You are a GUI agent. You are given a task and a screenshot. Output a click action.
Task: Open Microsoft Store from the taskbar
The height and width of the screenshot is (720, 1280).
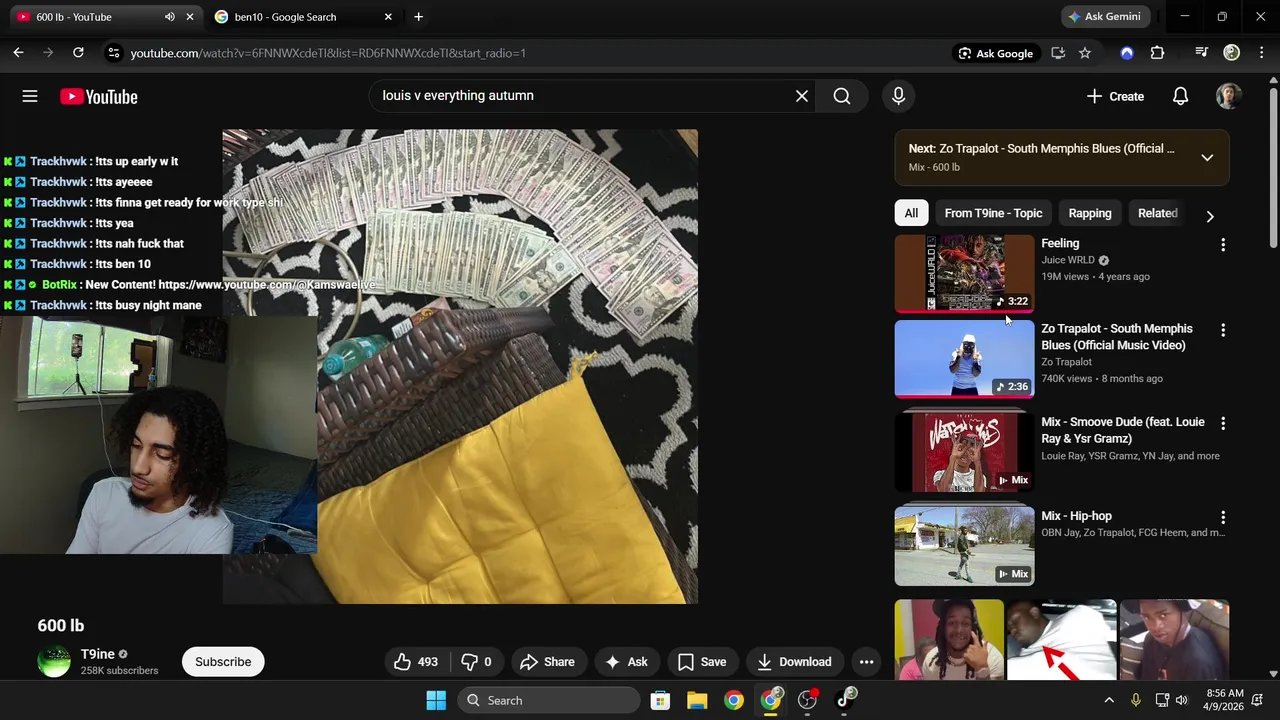(x=660, y=700)
